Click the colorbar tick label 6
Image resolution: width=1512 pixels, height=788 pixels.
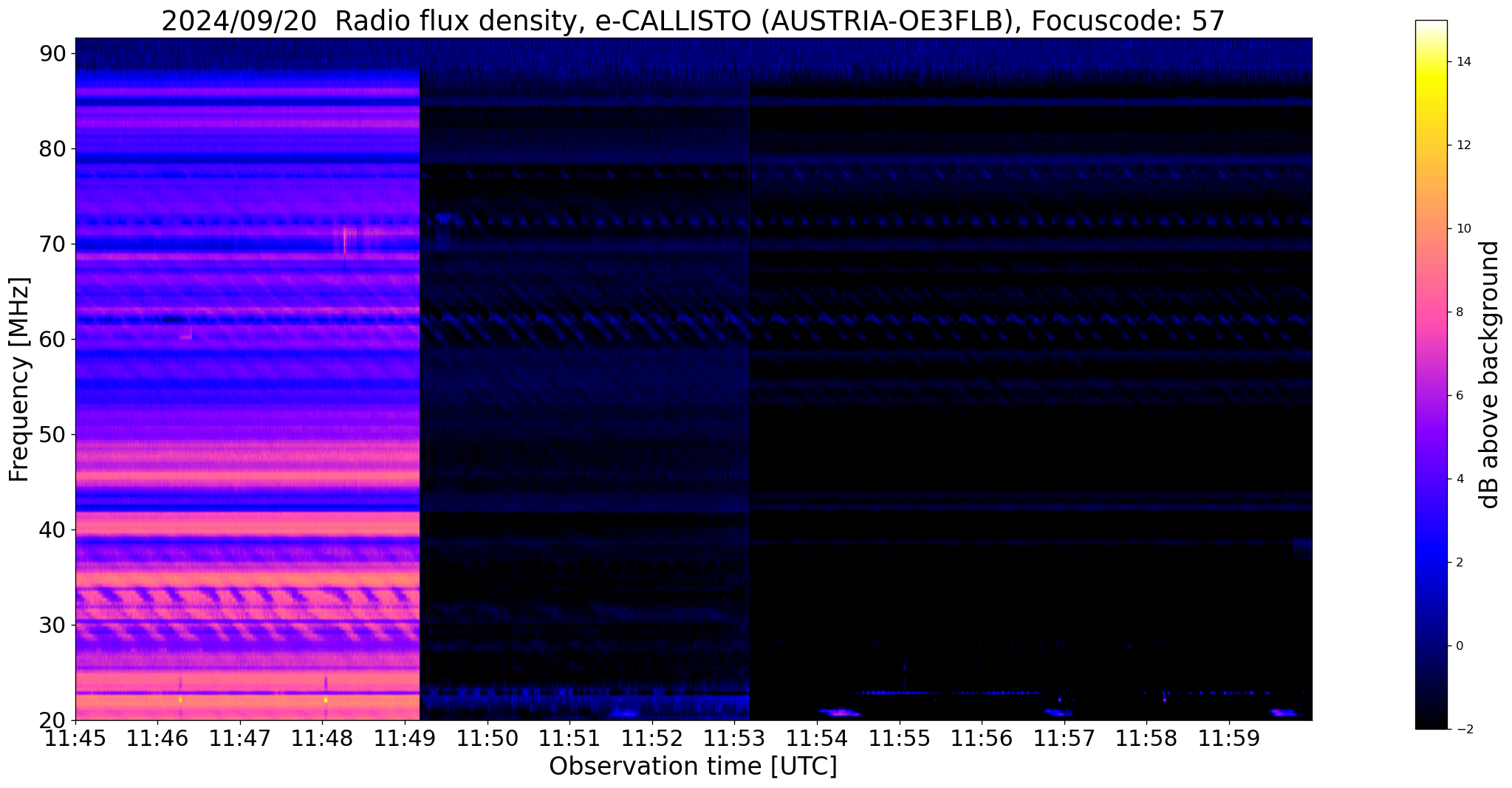pos(1459,396)
